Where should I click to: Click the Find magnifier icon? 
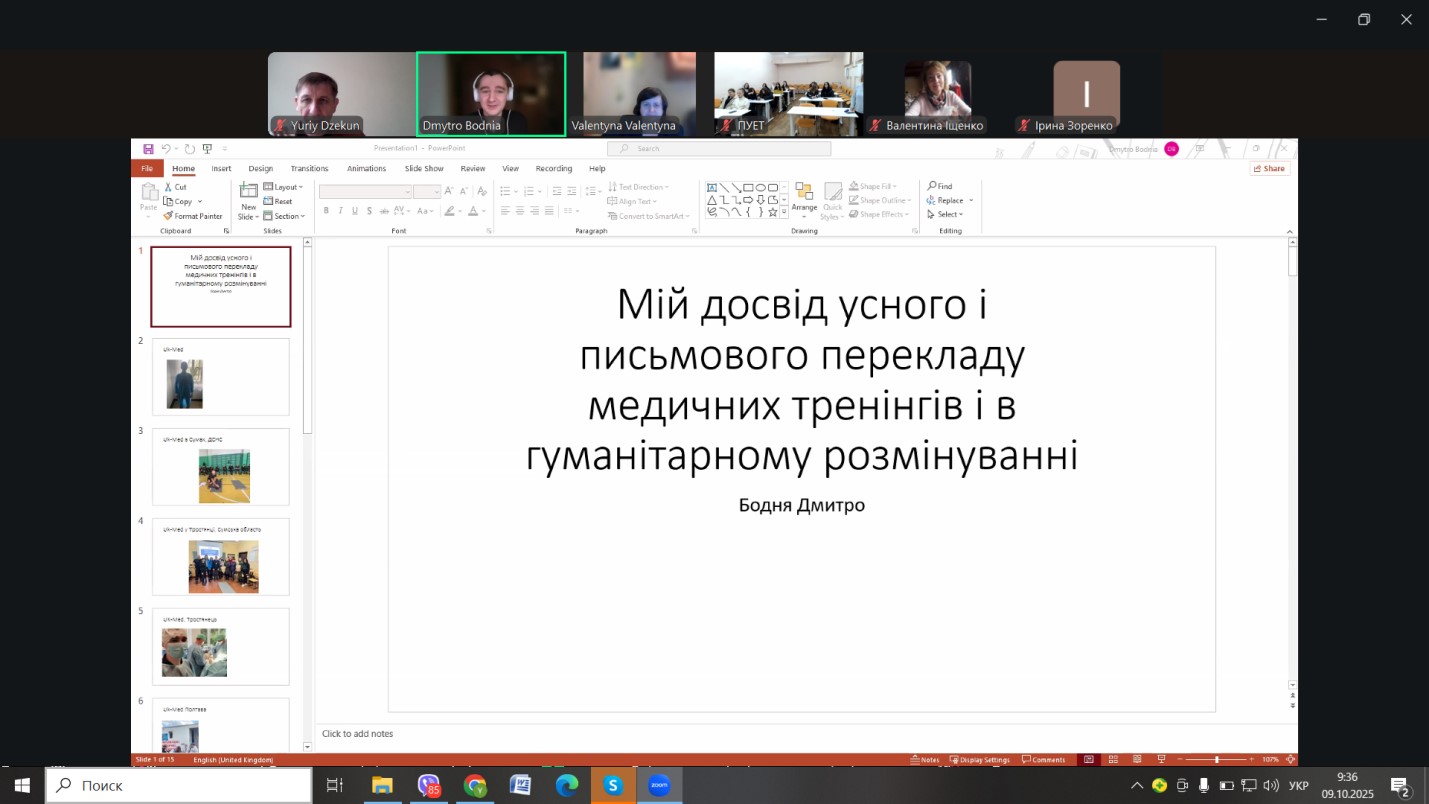932,186
